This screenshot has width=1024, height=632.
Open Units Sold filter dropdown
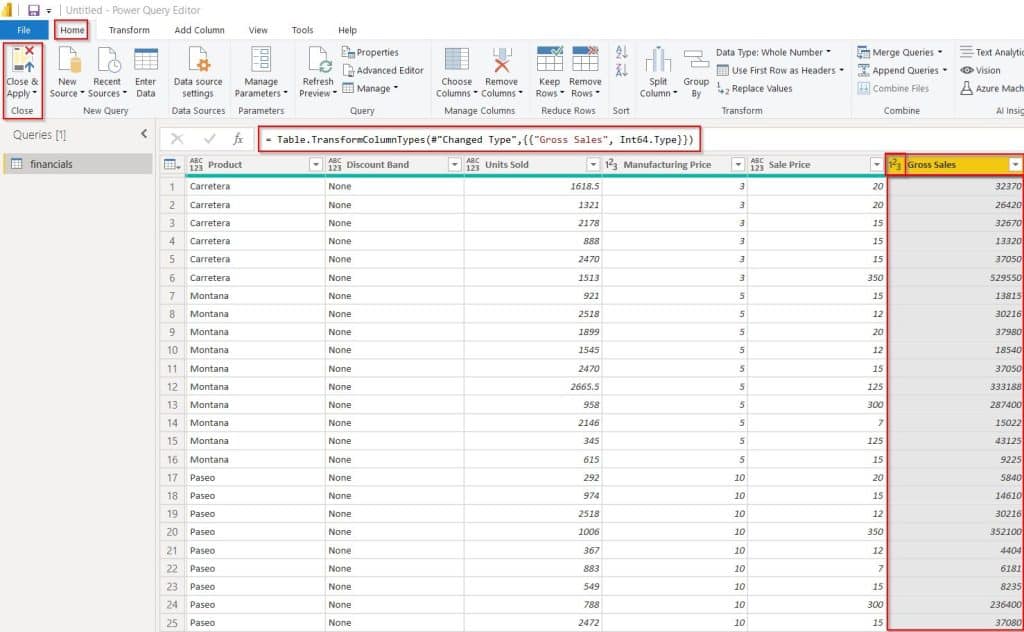click(593, 165)
